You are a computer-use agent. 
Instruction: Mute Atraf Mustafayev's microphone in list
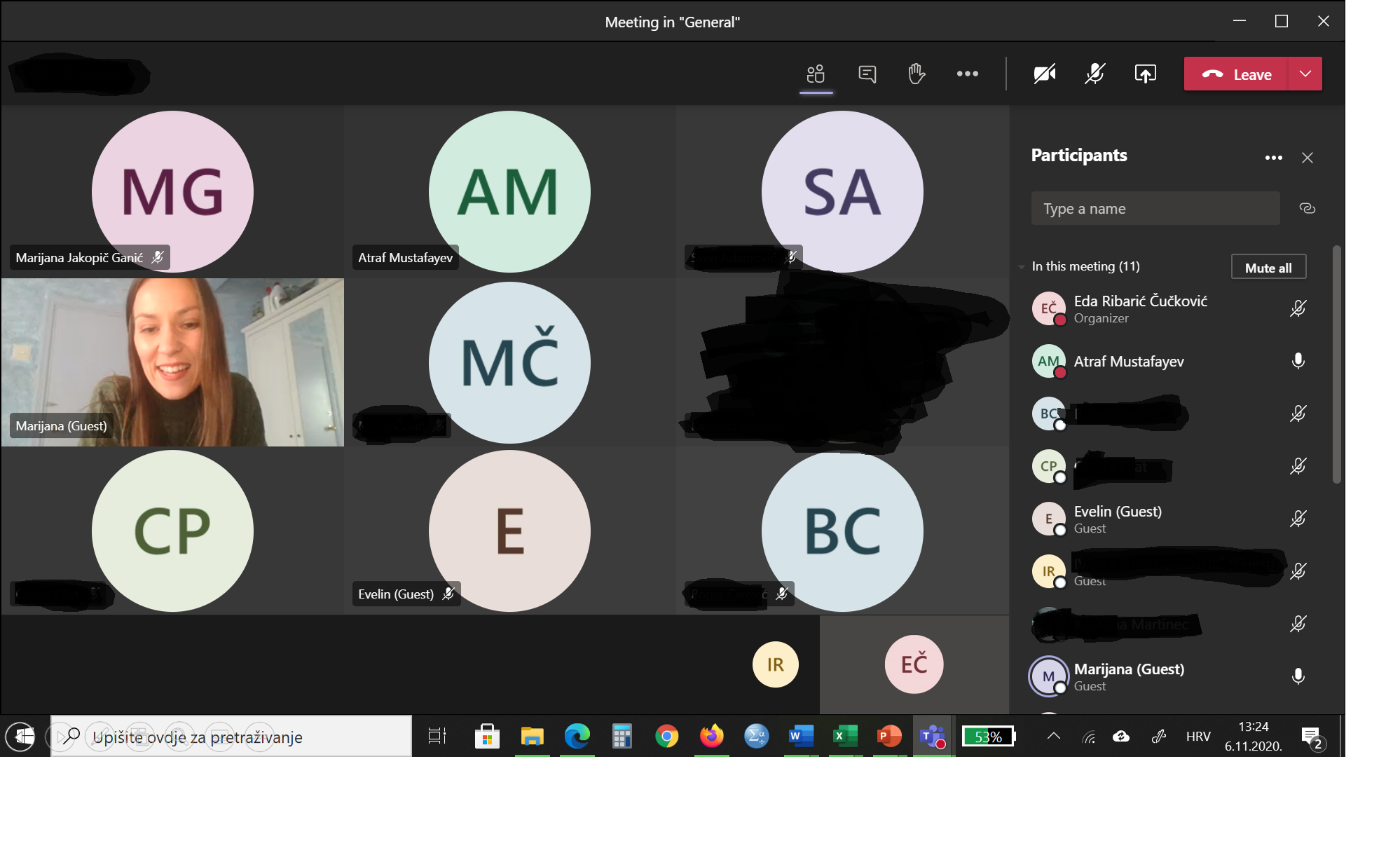click(x=1298, y=361)
